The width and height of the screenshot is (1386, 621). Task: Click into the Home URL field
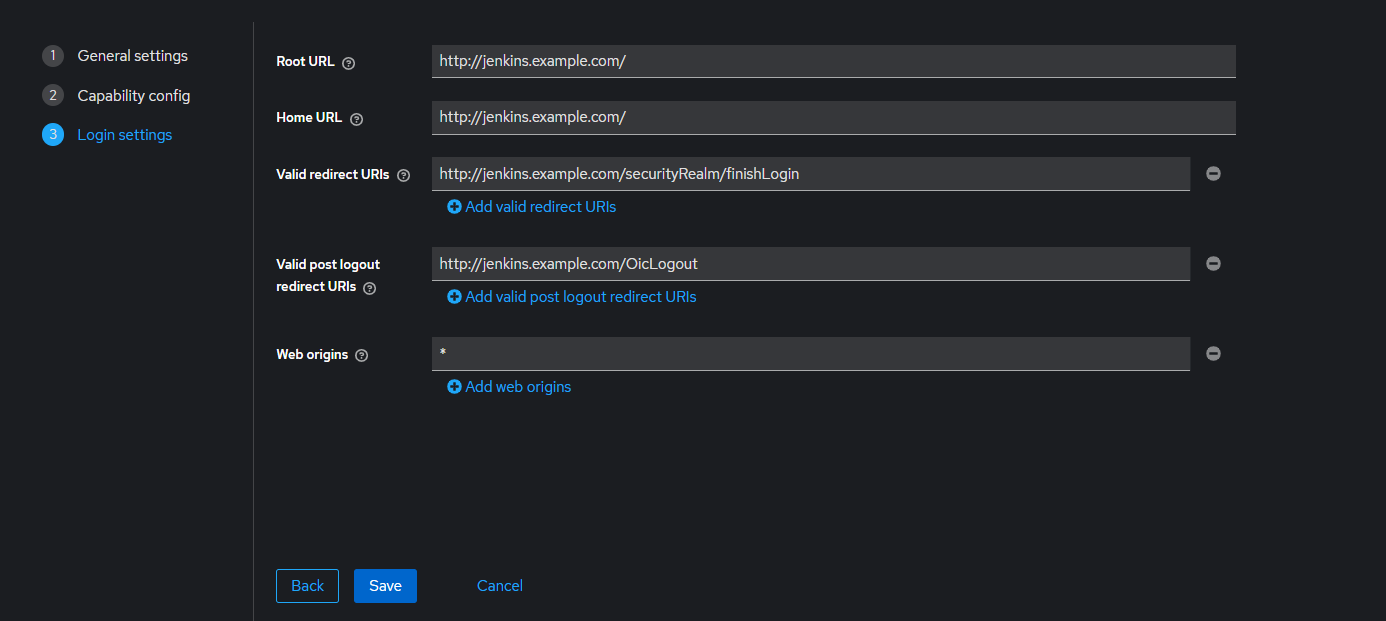834,117
